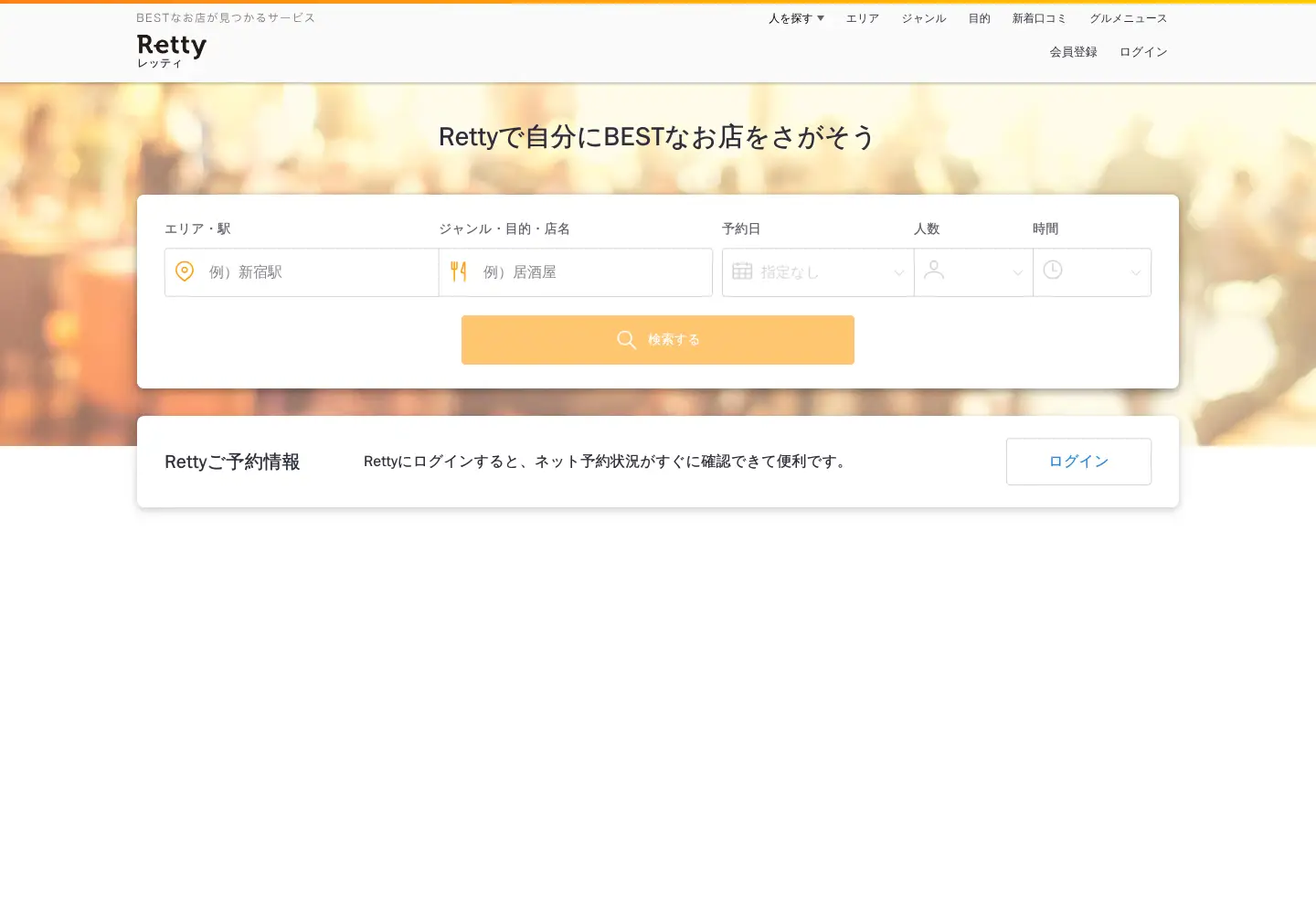
Task: Open グルメニュース in navigation
Action: point(1129,18)
